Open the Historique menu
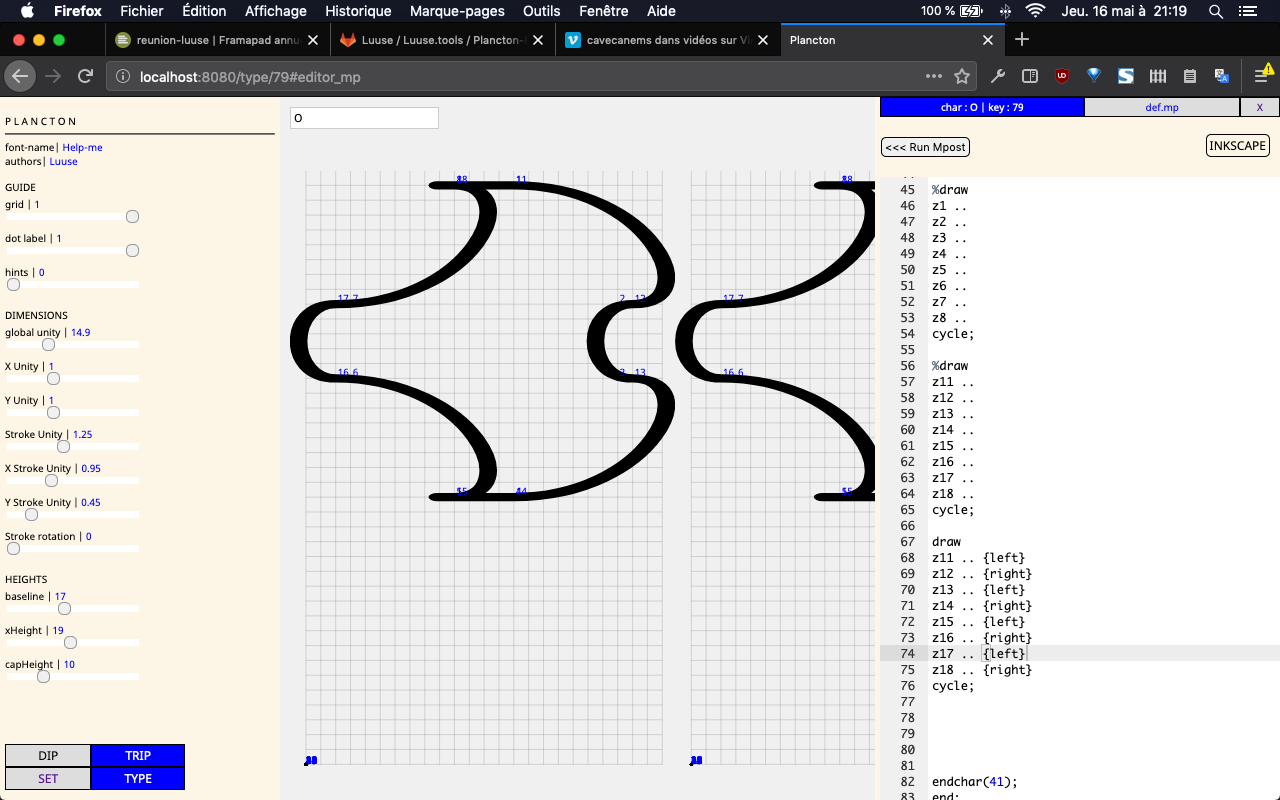Image resolution: width=1280 pixels, height=800 pixels. pyautogui.click(x=358, y=11)
